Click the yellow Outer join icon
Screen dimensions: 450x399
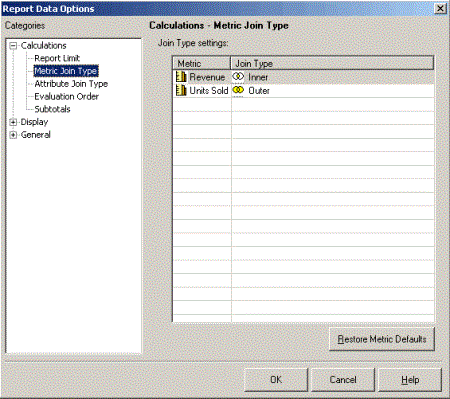click(238, 90)
